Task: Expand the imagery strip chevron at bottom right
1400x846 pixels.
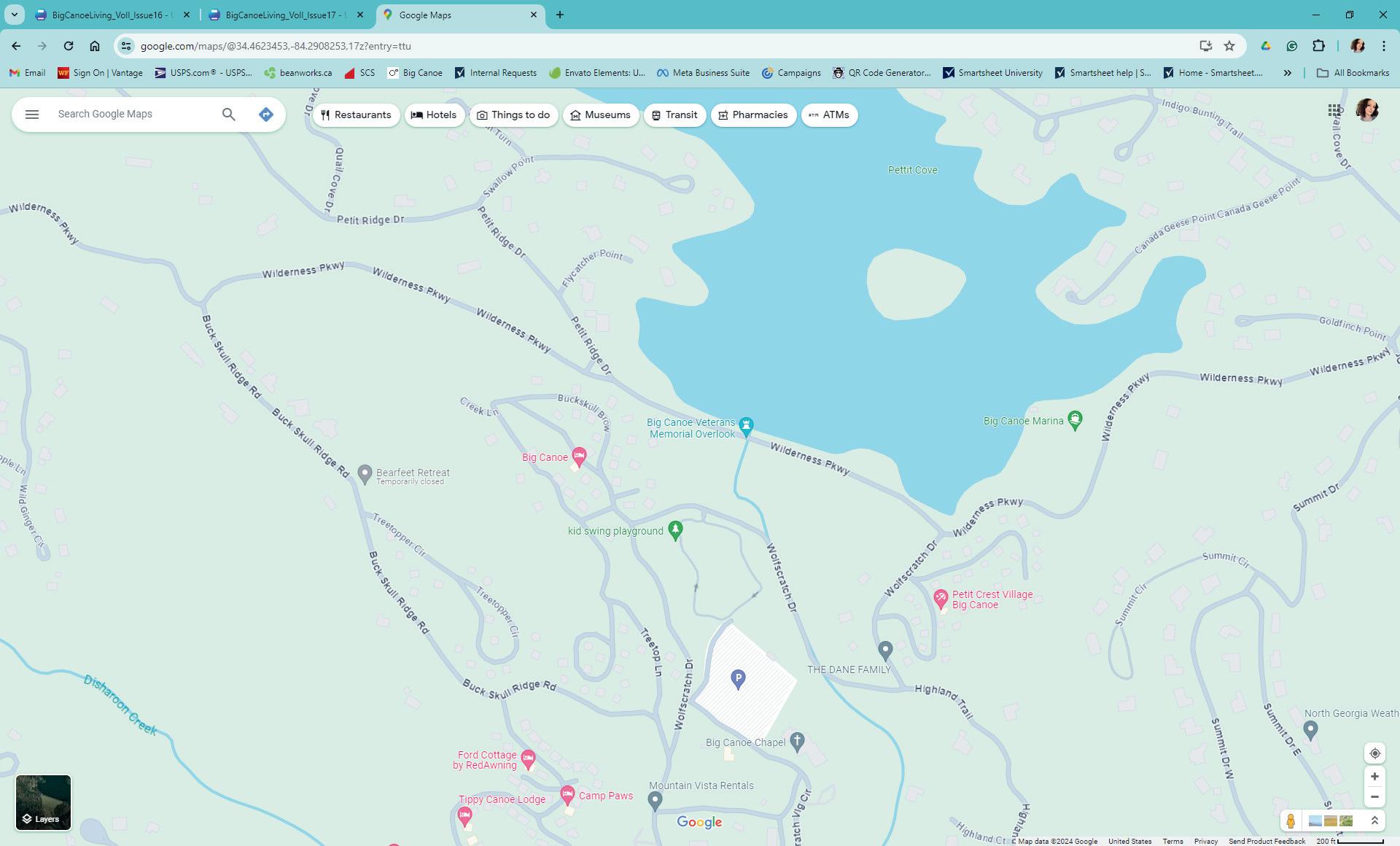Action: [x=1374, y=820]
